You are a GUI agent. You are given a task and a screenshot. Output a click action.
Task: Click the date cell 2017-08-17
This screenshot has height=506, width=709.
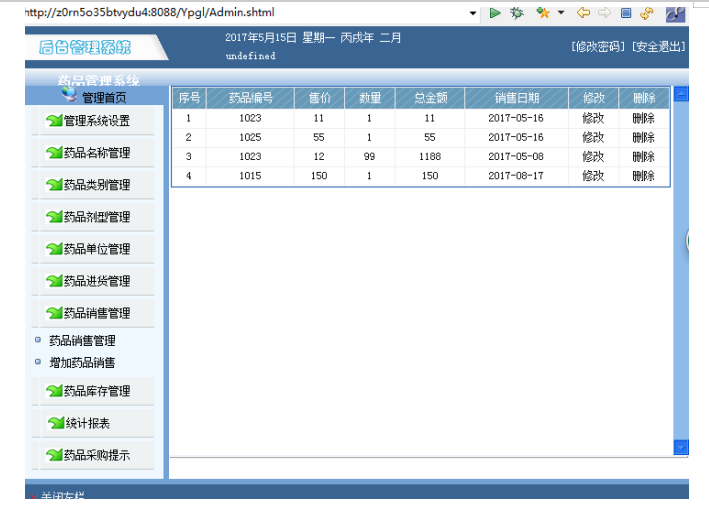516,176
